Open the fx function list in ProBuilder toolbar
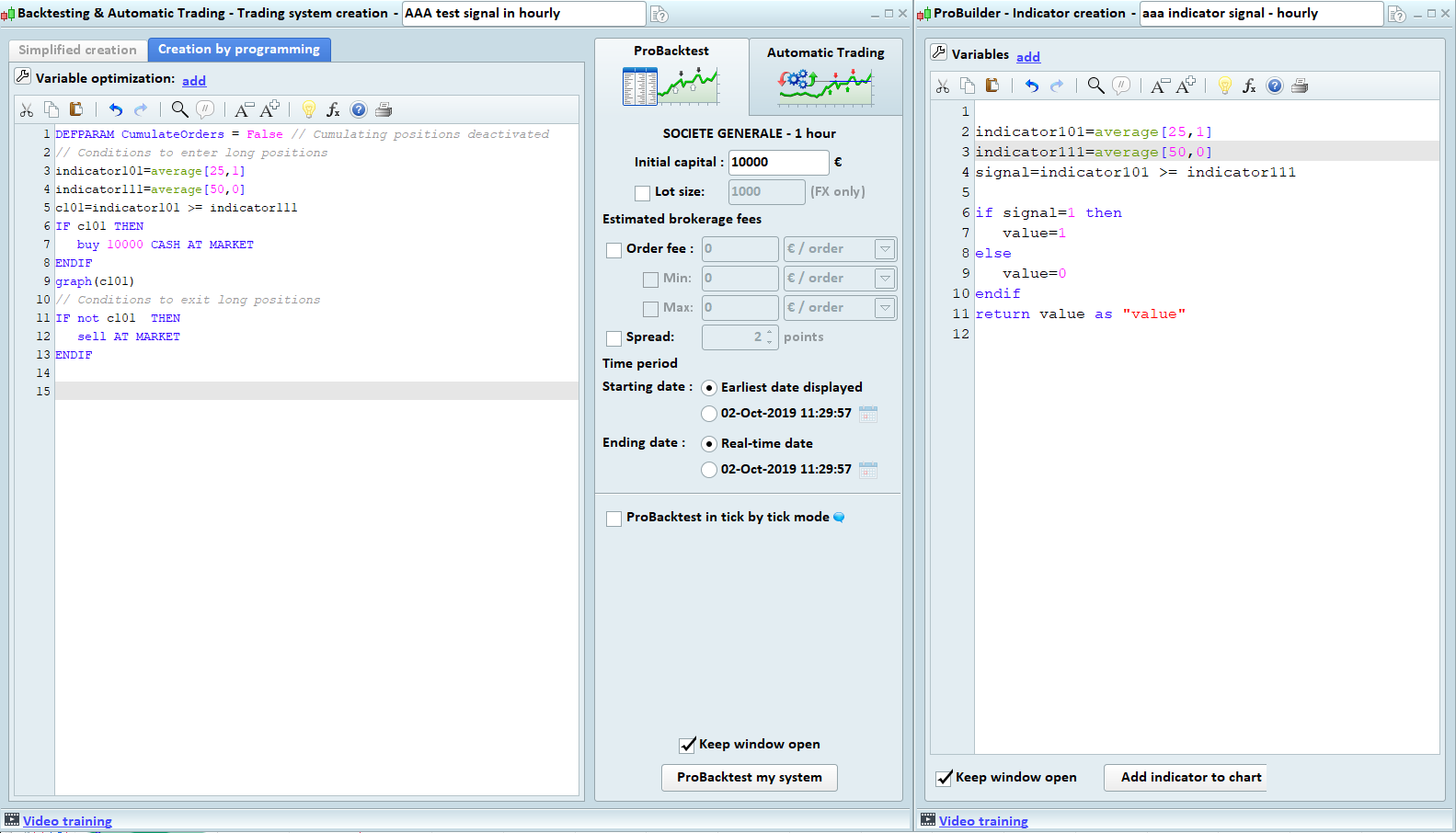The width and height of the screenshot is (1456, 833). [x=1249, y=86]
